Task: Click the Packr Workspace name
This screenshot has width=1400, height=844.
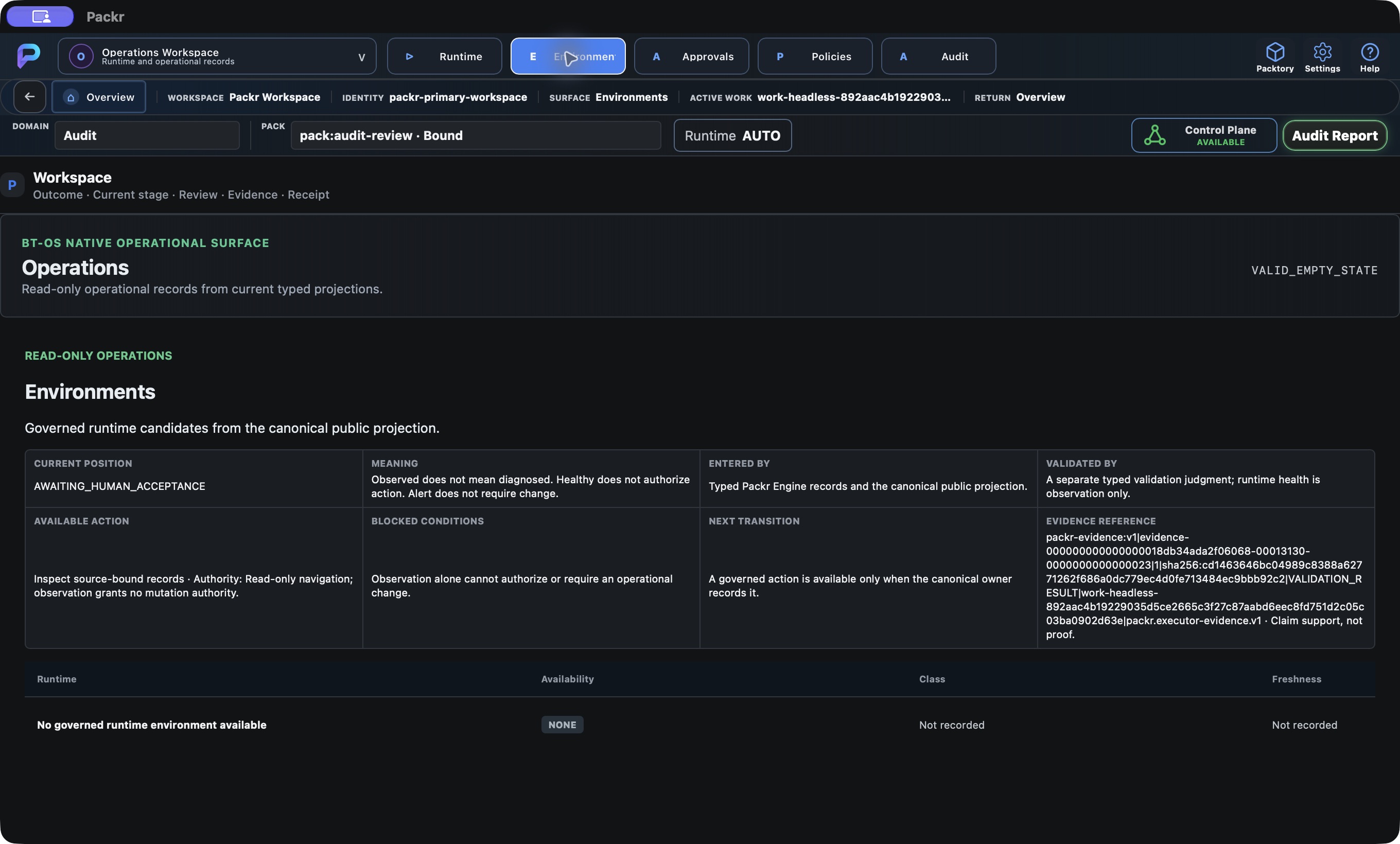Action: pyautogui.click(x=274, y=97)
